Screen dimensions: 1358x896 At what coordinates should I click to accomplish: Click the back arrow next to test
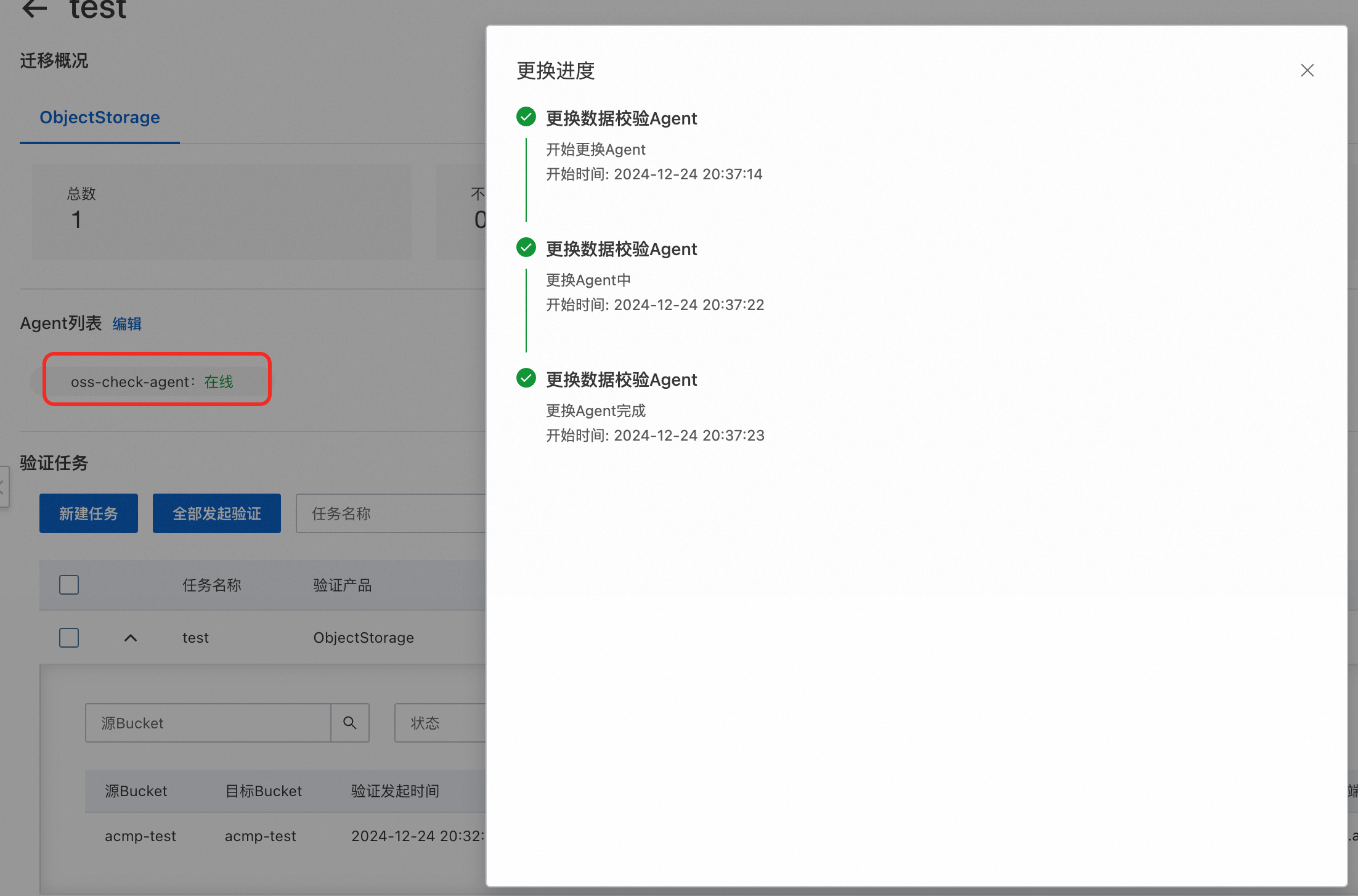pyautogui.click(x=35, y=9)
